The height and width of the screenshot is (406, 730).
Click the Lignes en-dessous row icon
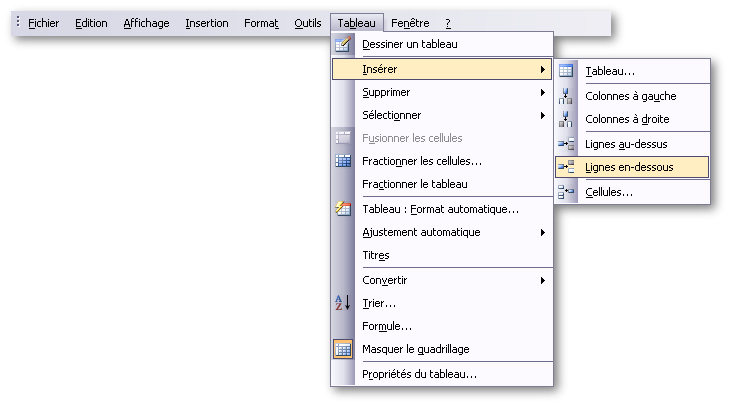566,167
